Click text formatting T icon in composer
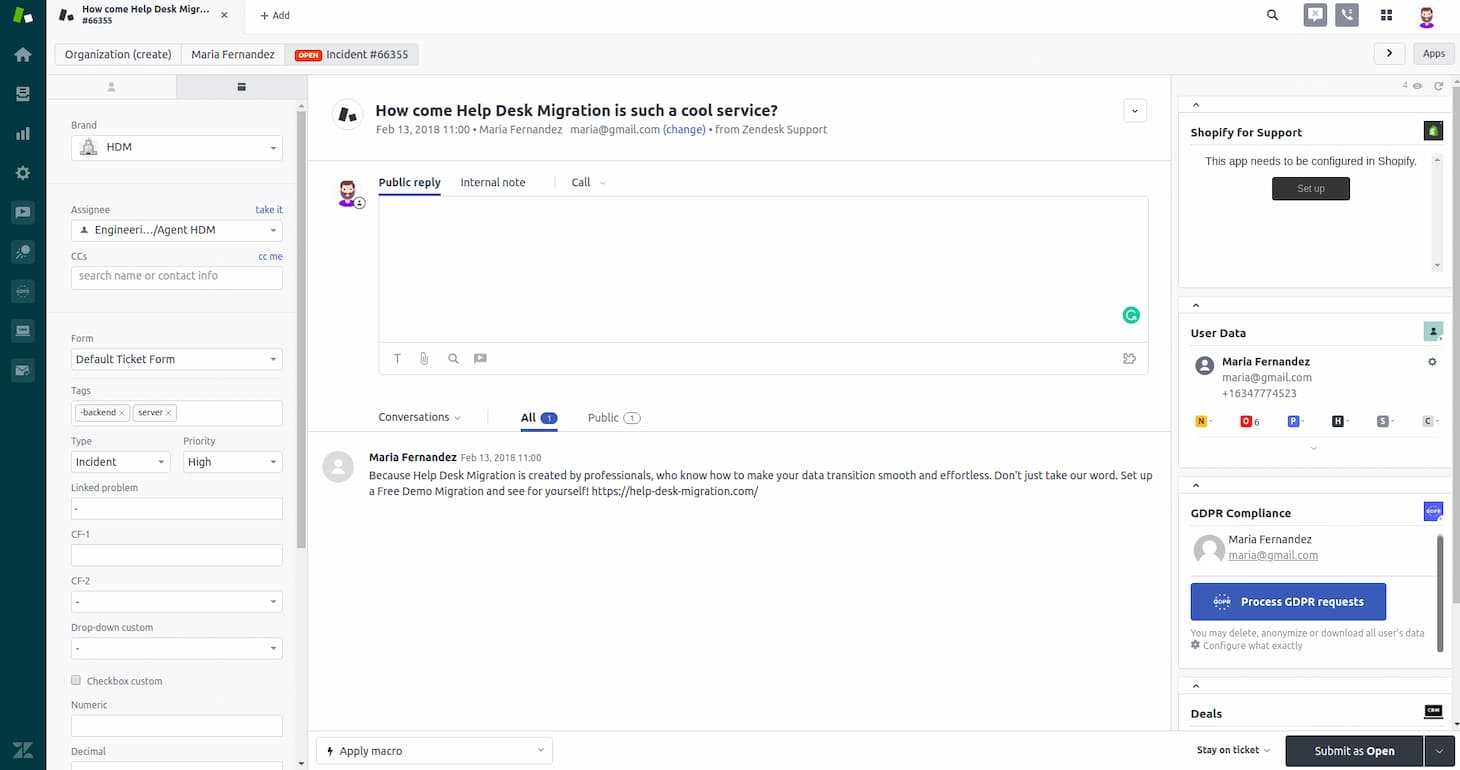 pyautogui.click(x=397, y=358)
